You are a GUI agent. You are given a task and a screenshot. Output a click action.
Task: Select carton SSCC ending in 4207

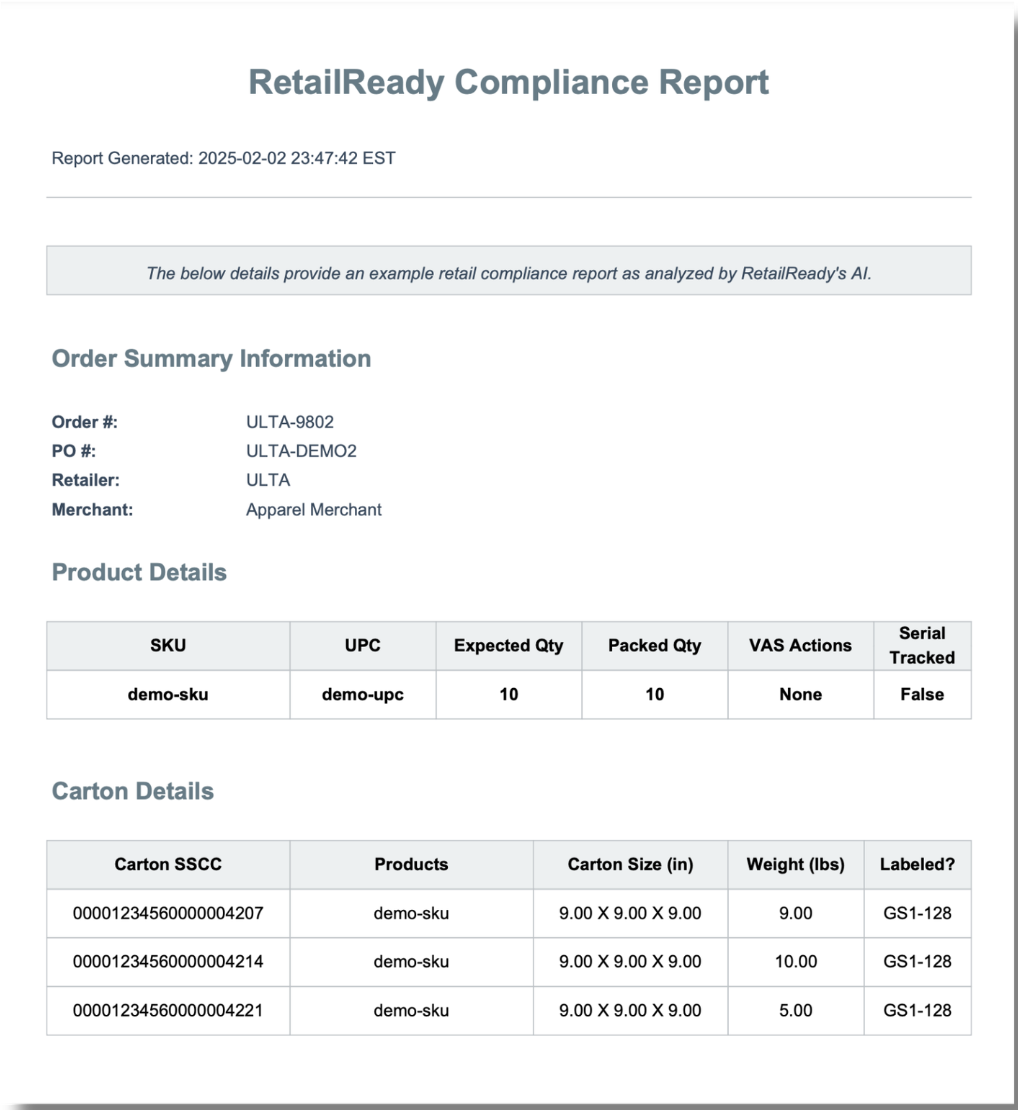[x=168, y=913]
